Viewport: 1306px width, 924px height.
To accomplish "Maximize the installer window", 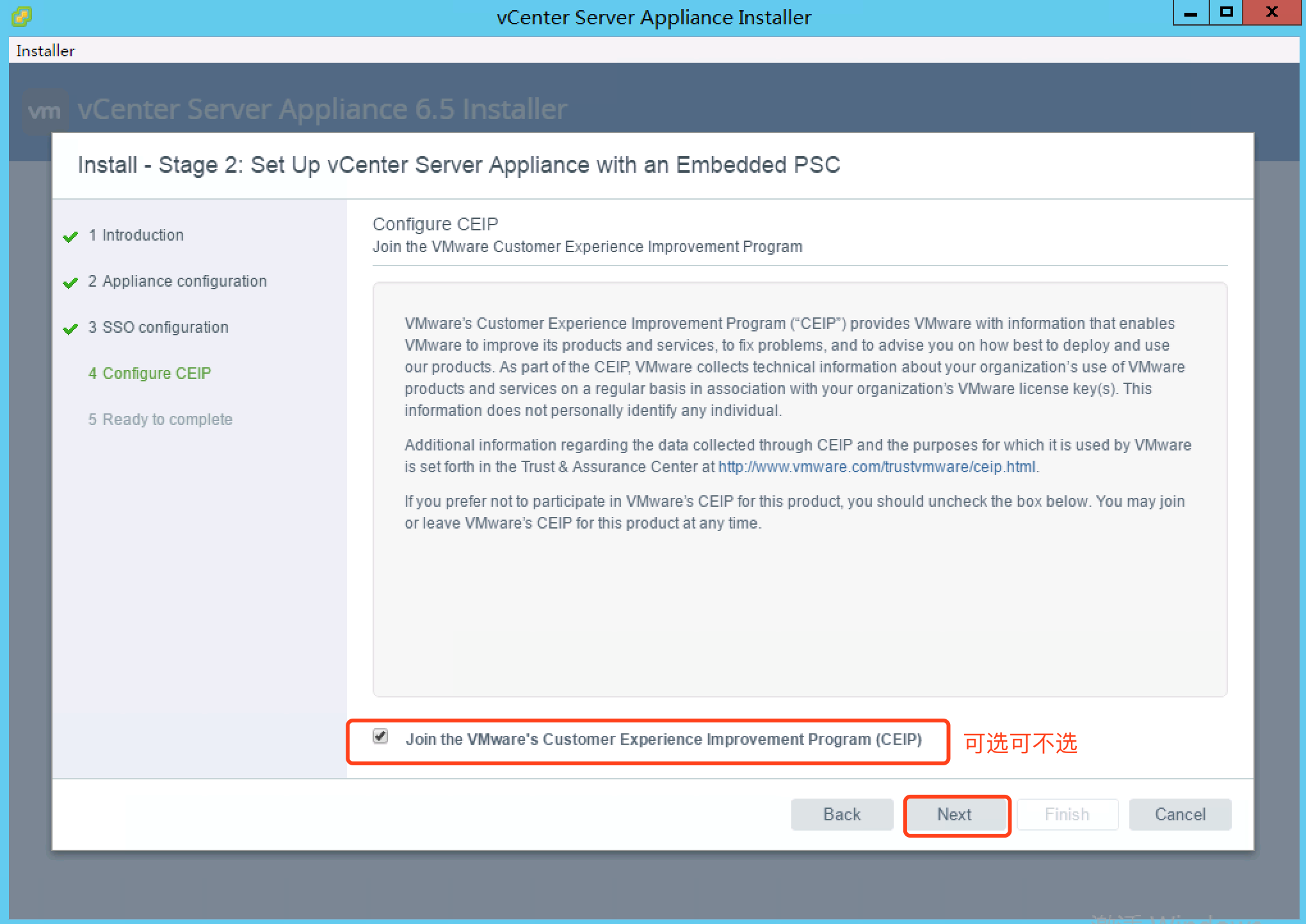I will pyautogui.click(x=1226, y=12).
